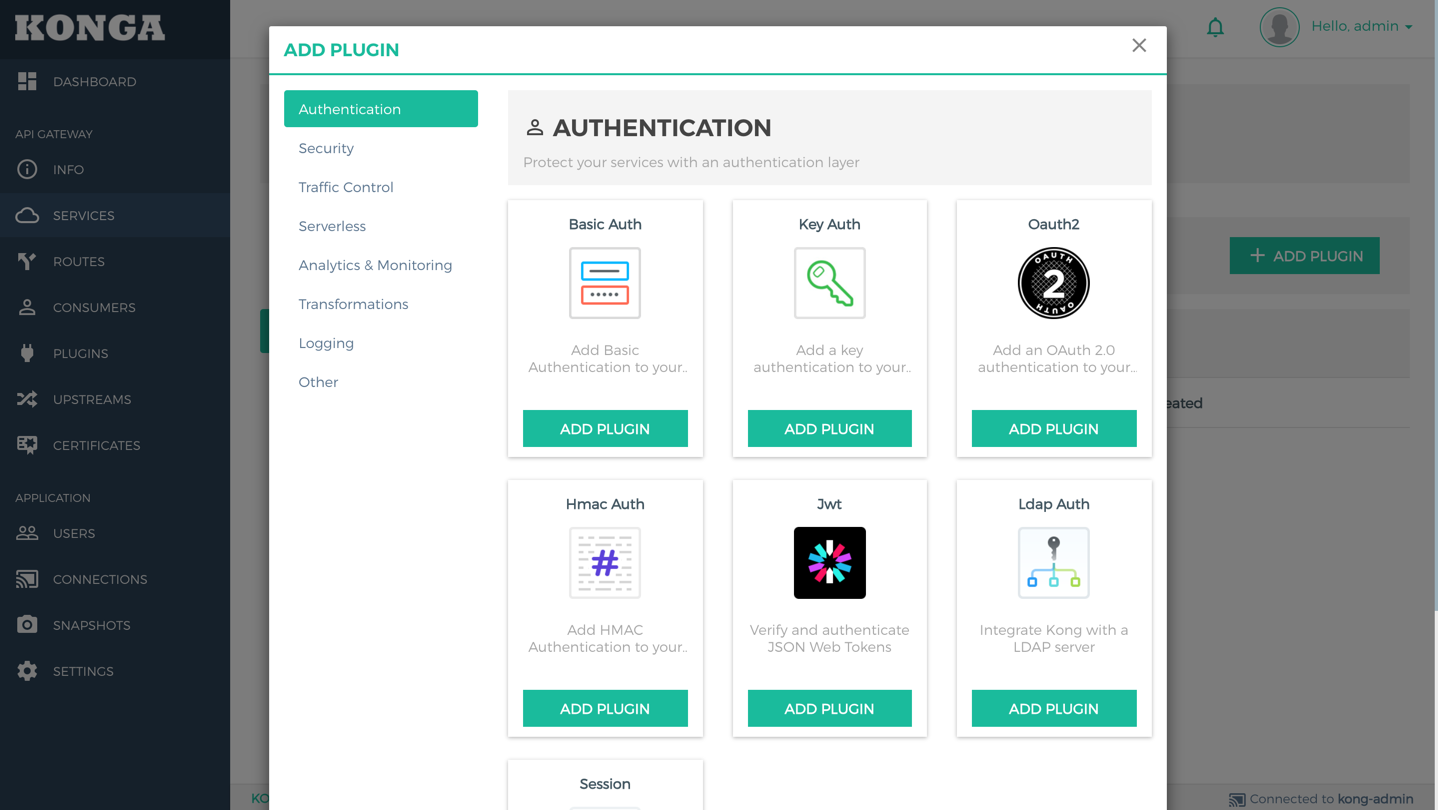Click the Basic Auth form icon
This screenshot has width=1438, height=810.
tap(605, 283)
